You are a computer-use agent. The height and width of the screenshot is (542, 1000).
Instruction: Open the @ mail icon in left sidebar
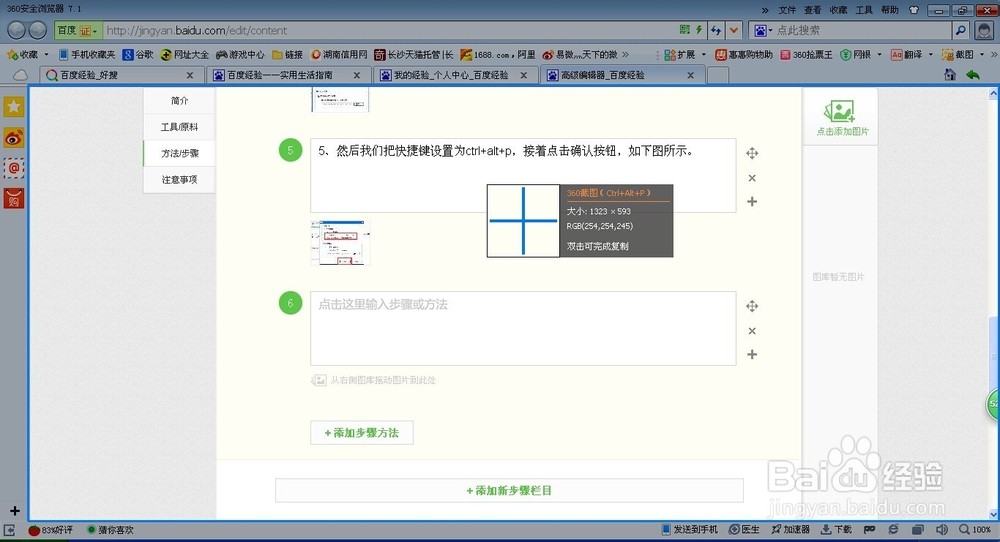14,168
